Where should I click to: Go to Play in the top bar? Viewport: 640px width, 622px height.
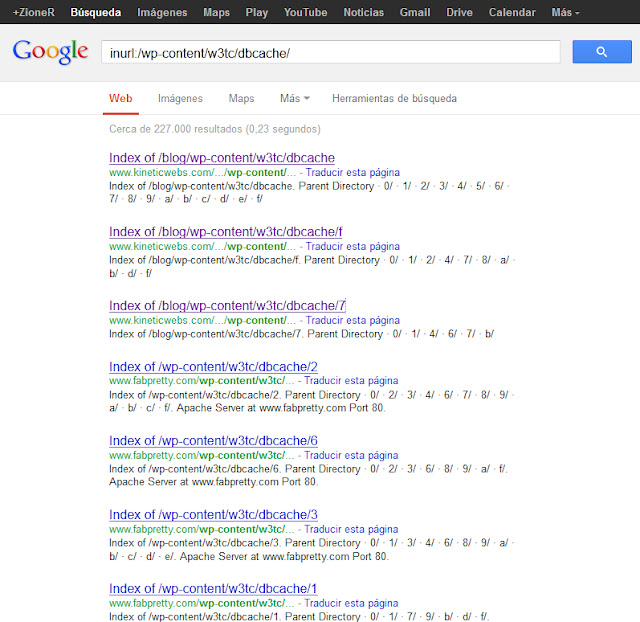tap(257, 12)
